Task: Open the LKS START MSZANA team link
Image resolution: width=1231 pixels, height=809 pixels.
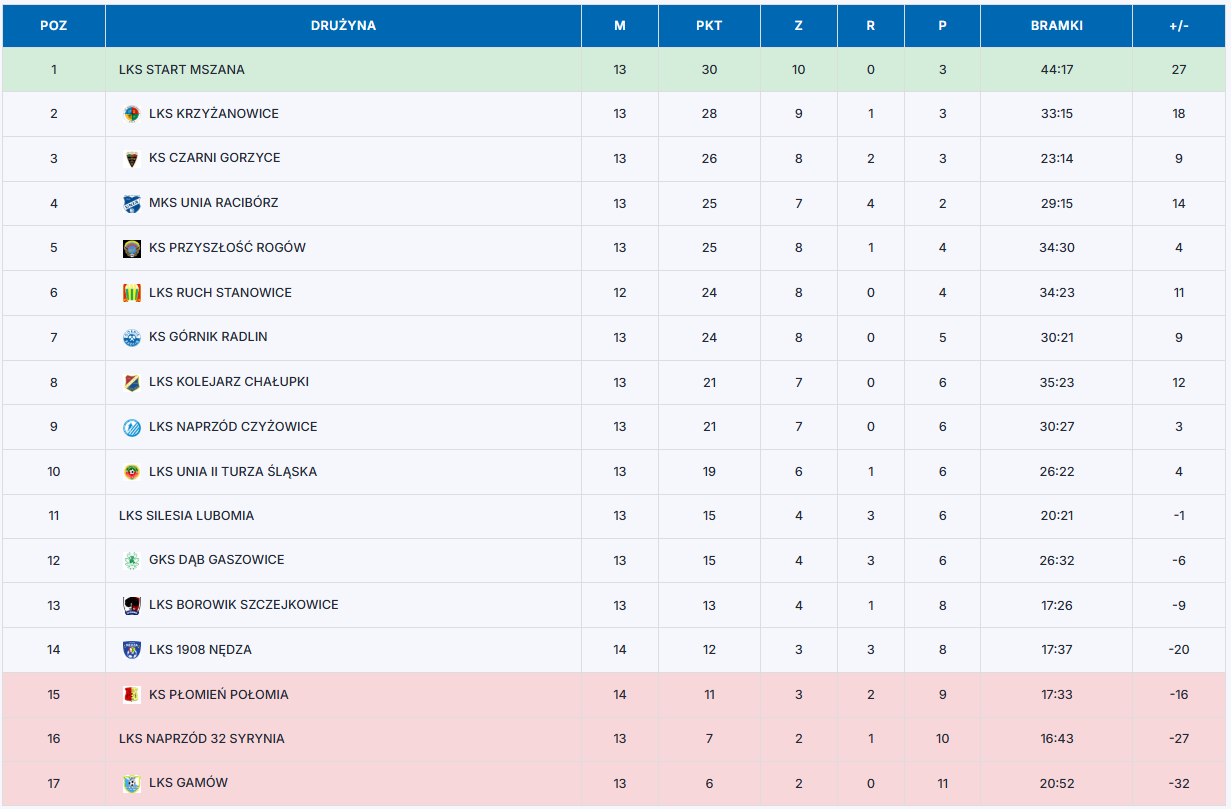Action: (181, 70)
